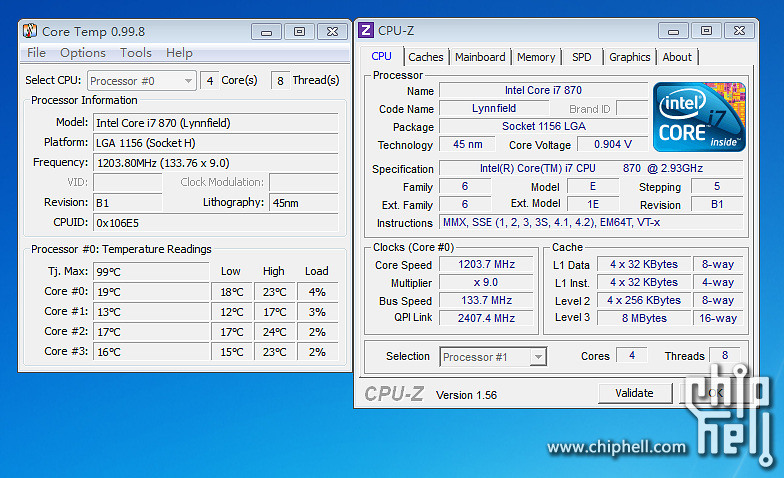Click the Ext. Model value 1E
Image resolution: width=784 pixels, height=478 pixels.
[593, 204]
